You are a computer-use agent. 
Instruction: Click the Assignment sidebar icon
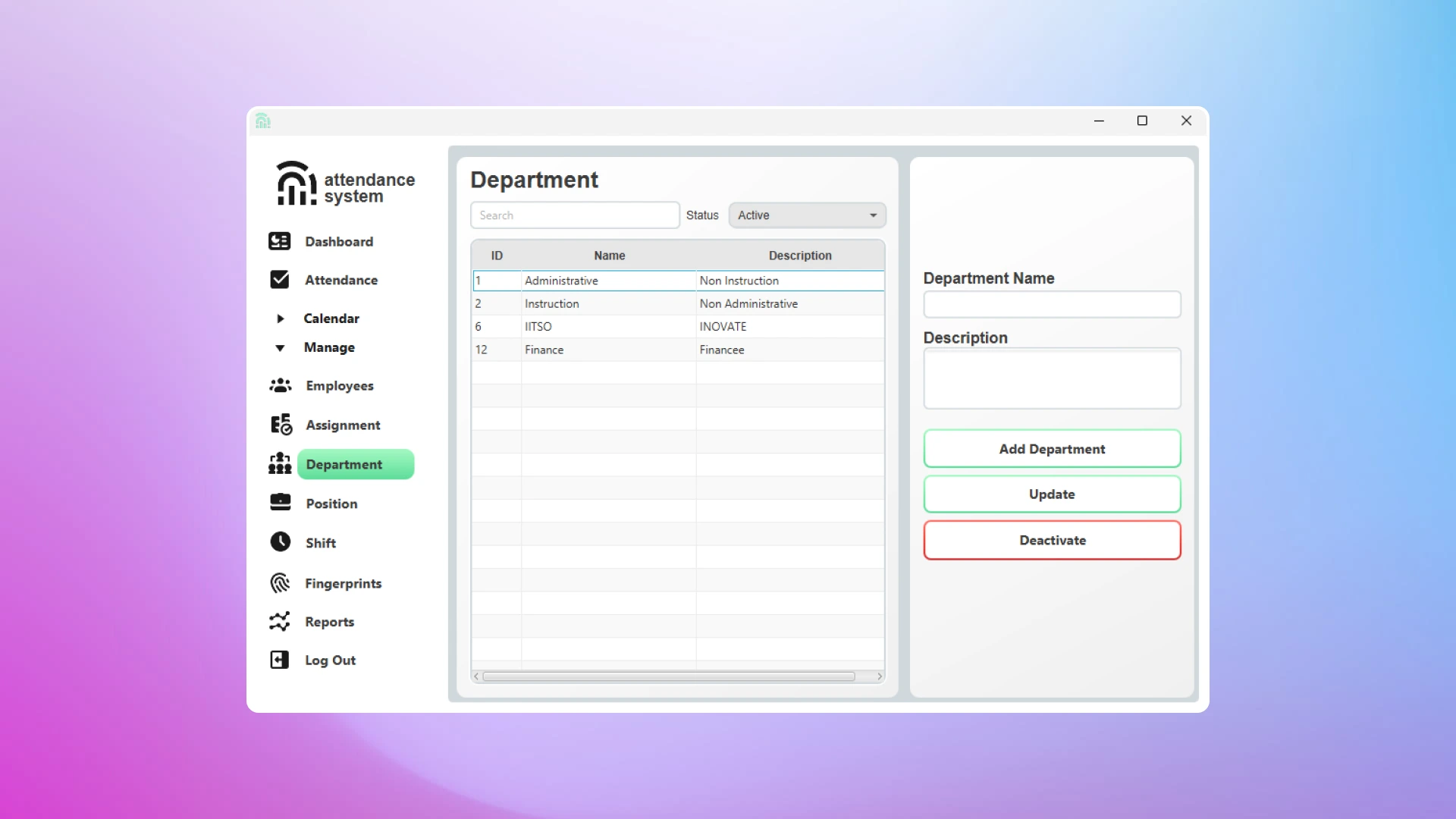(281, 425)
